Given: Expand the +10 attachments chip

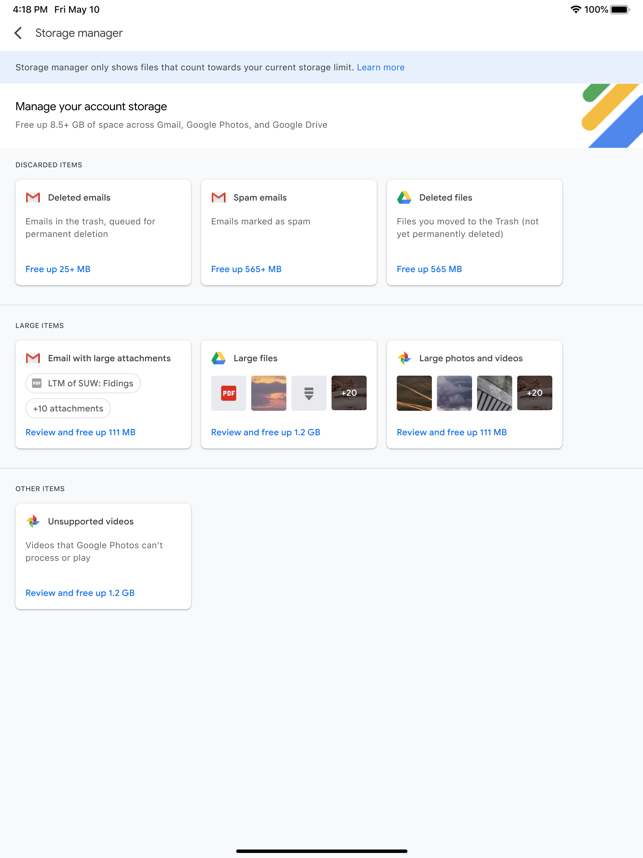Looking at the screenshot, I should (68, 408).
